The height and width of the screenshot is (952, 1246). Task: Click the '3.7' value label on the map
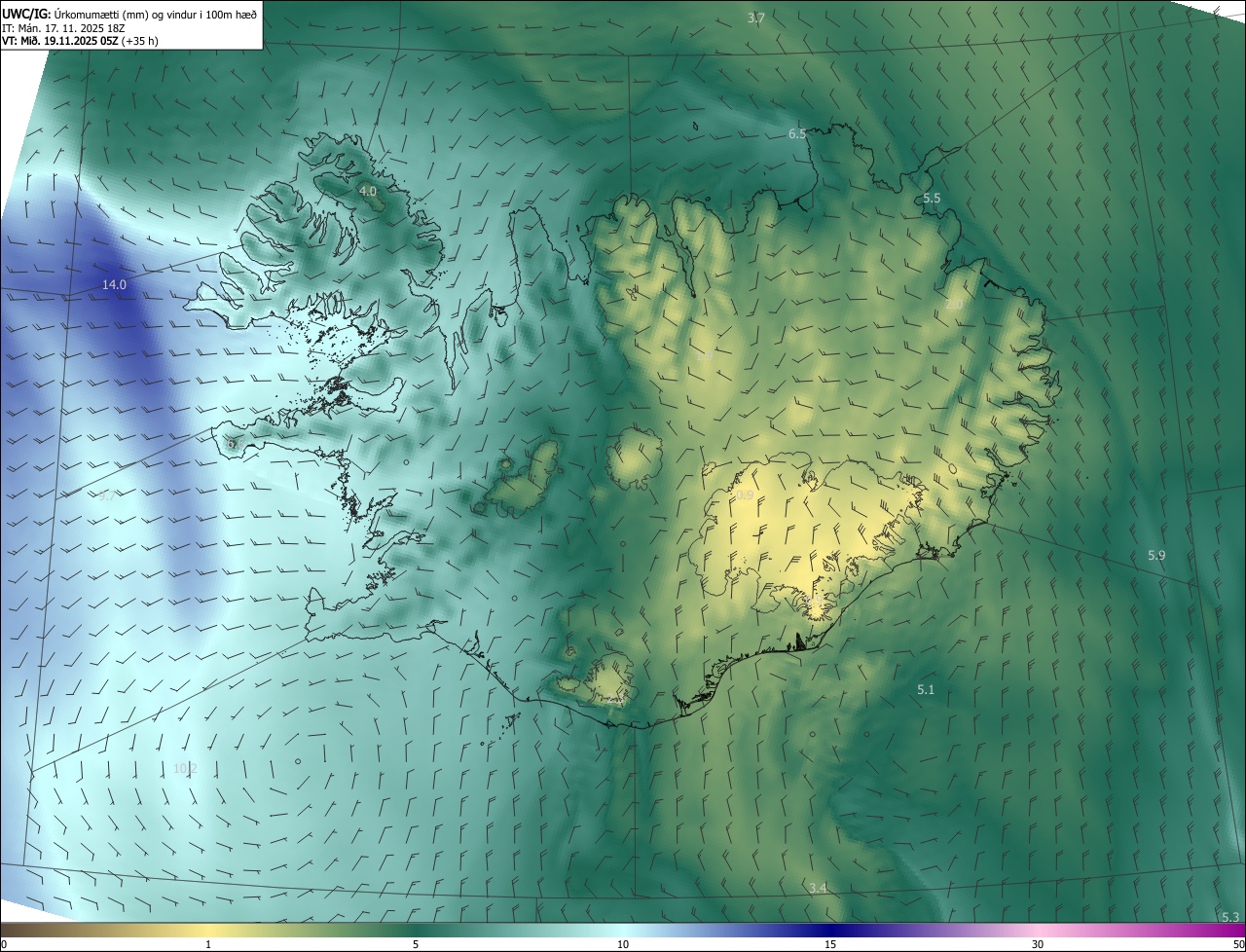[756, 18]
